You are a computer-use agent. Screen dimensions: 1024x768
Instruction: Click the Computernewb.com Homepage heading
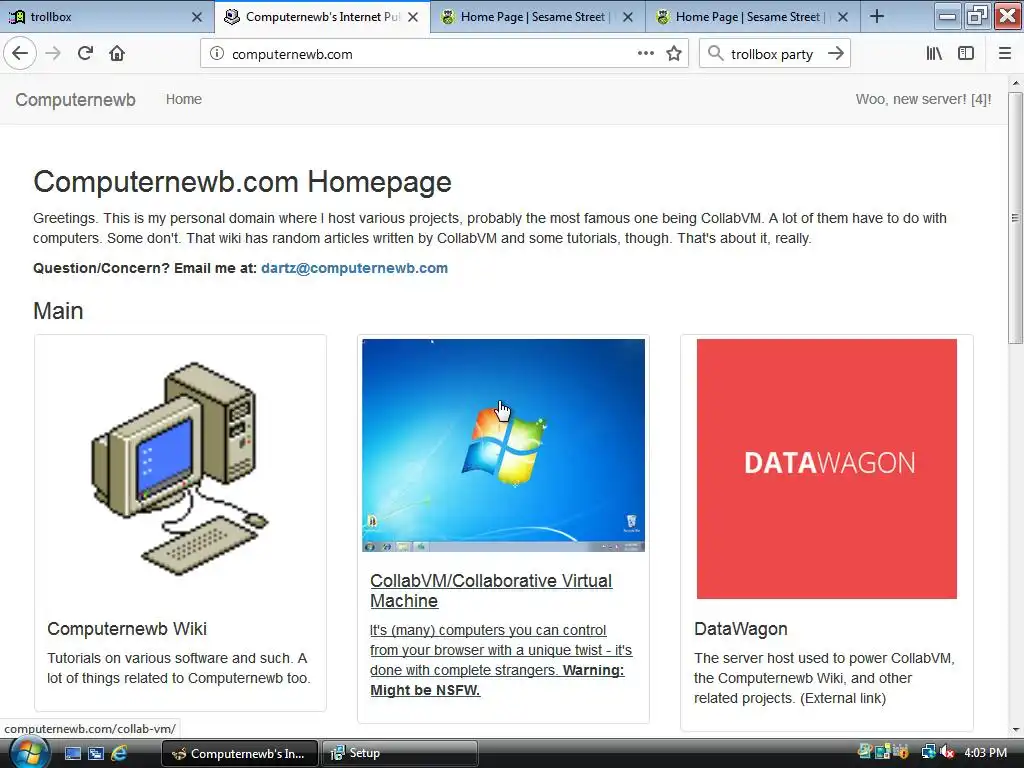242,182
